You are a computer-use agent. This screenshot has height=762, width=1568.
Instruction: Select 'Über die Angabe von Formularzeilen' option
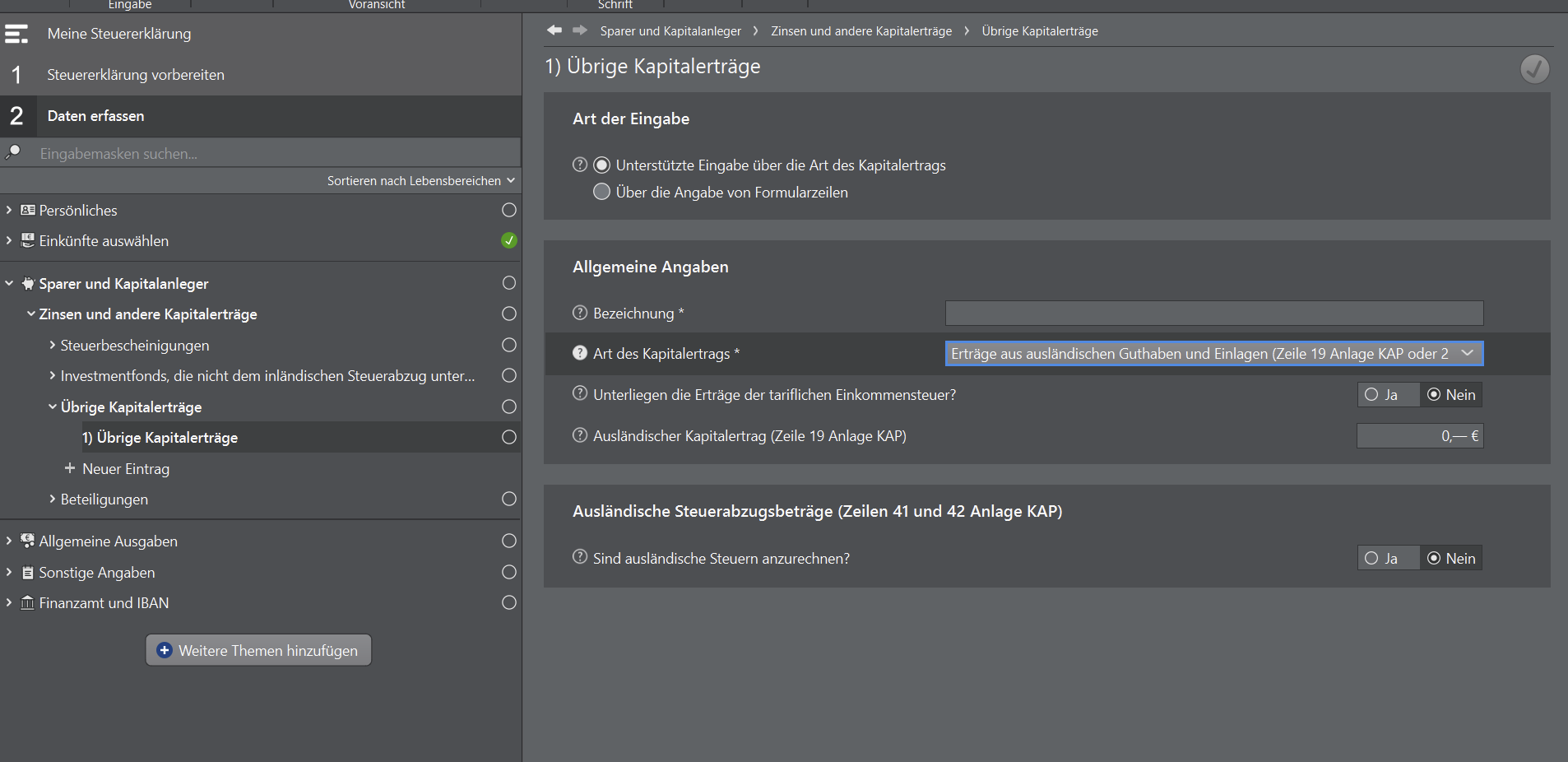point(602,192)
